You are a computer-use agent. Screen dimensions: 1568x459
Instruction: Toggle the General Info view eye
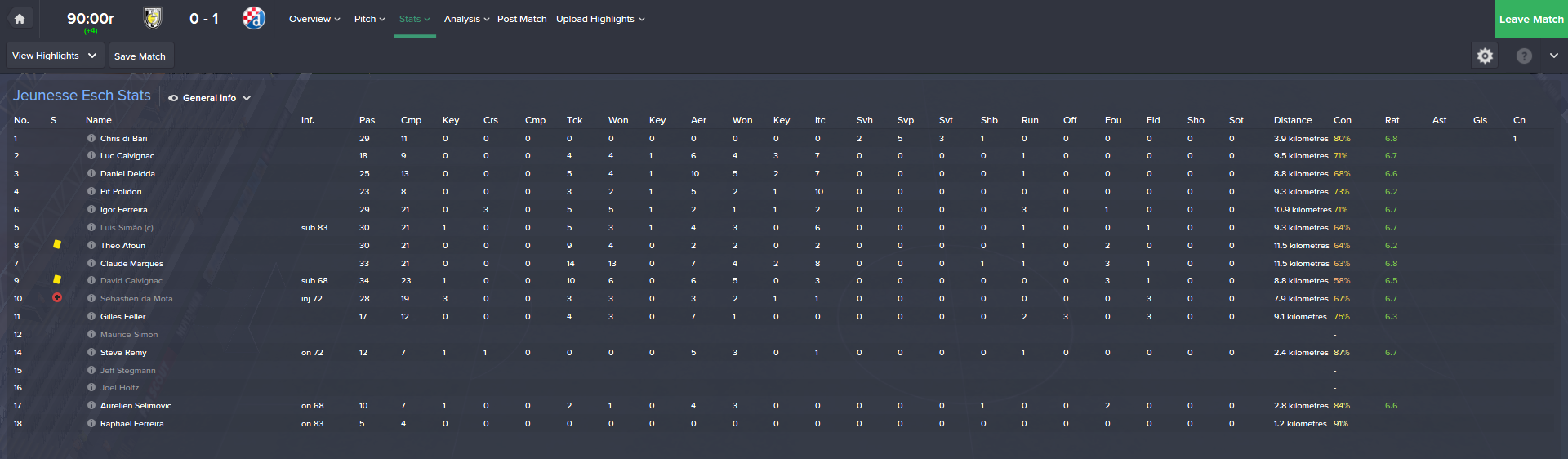click(x=173, y=98)
